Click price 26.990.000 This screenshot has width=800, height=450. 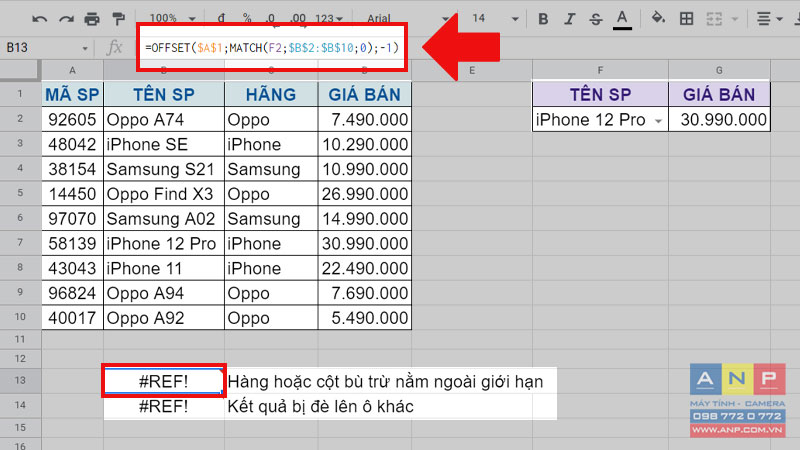pos(364,194)
